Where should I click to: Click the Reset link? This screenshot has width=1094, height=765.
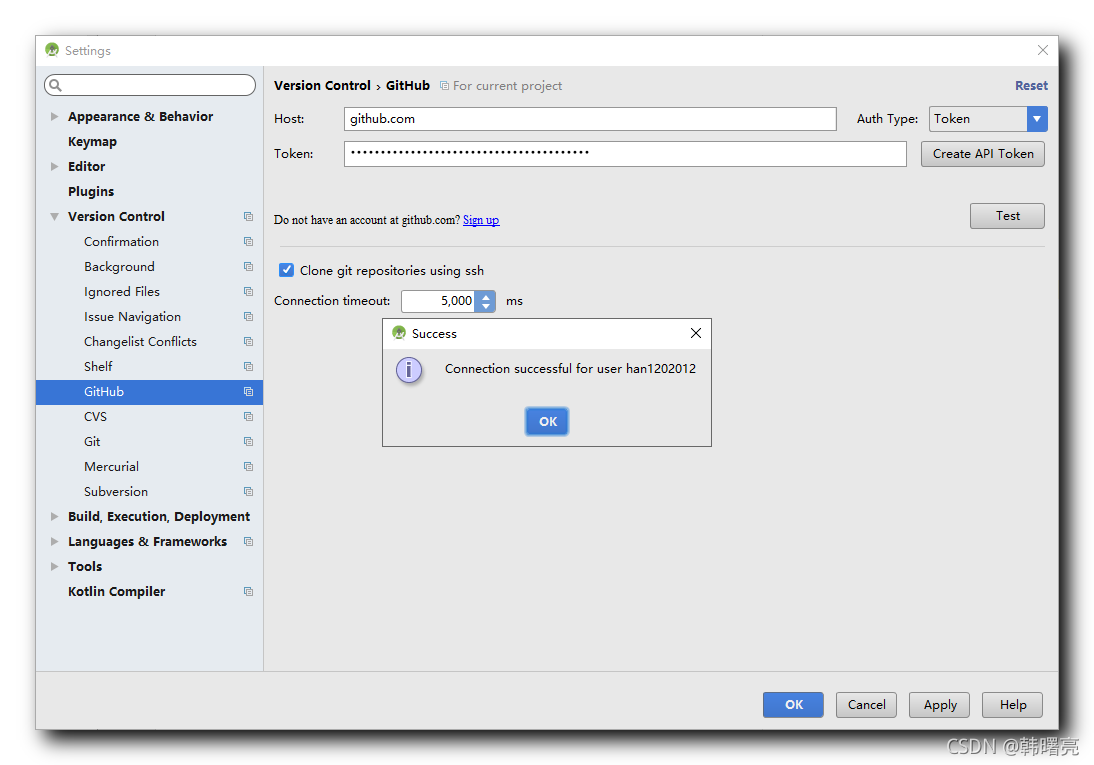tap(1031, 85)
